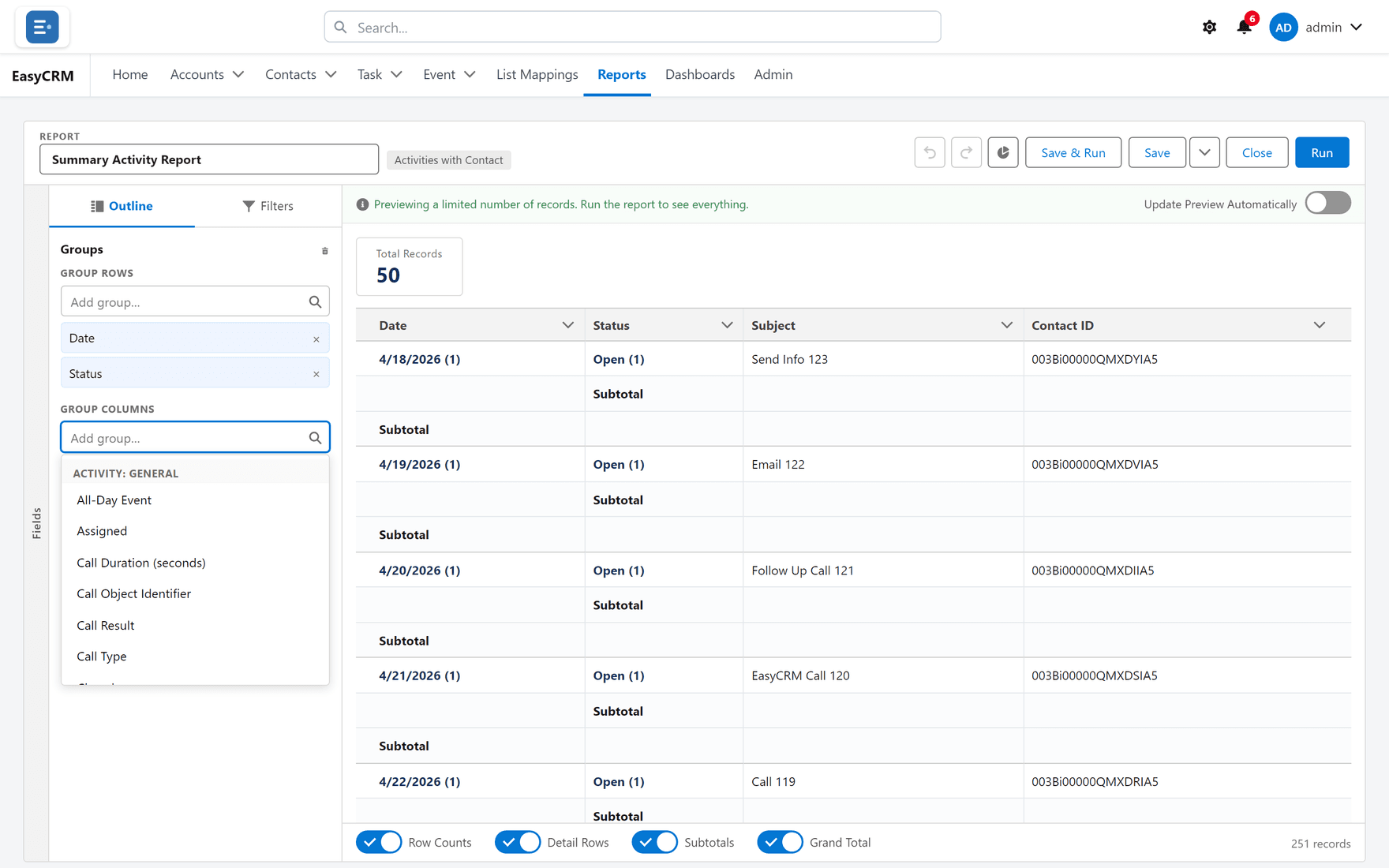The height and width of the screenshot is (868, 1389).
Task: Select Call Result group option
Action: click(195, 625)
